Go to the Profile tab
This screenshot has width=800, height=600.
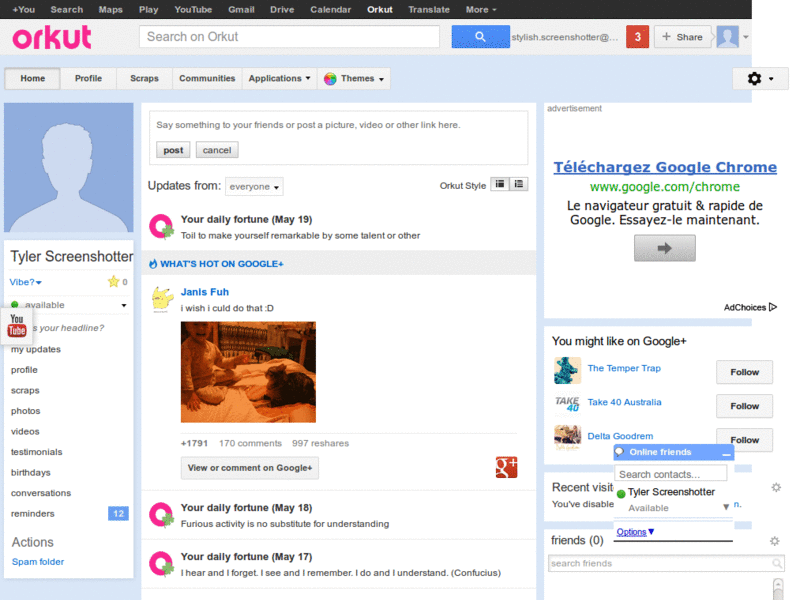pyautogui.click(x=88, y=79)
